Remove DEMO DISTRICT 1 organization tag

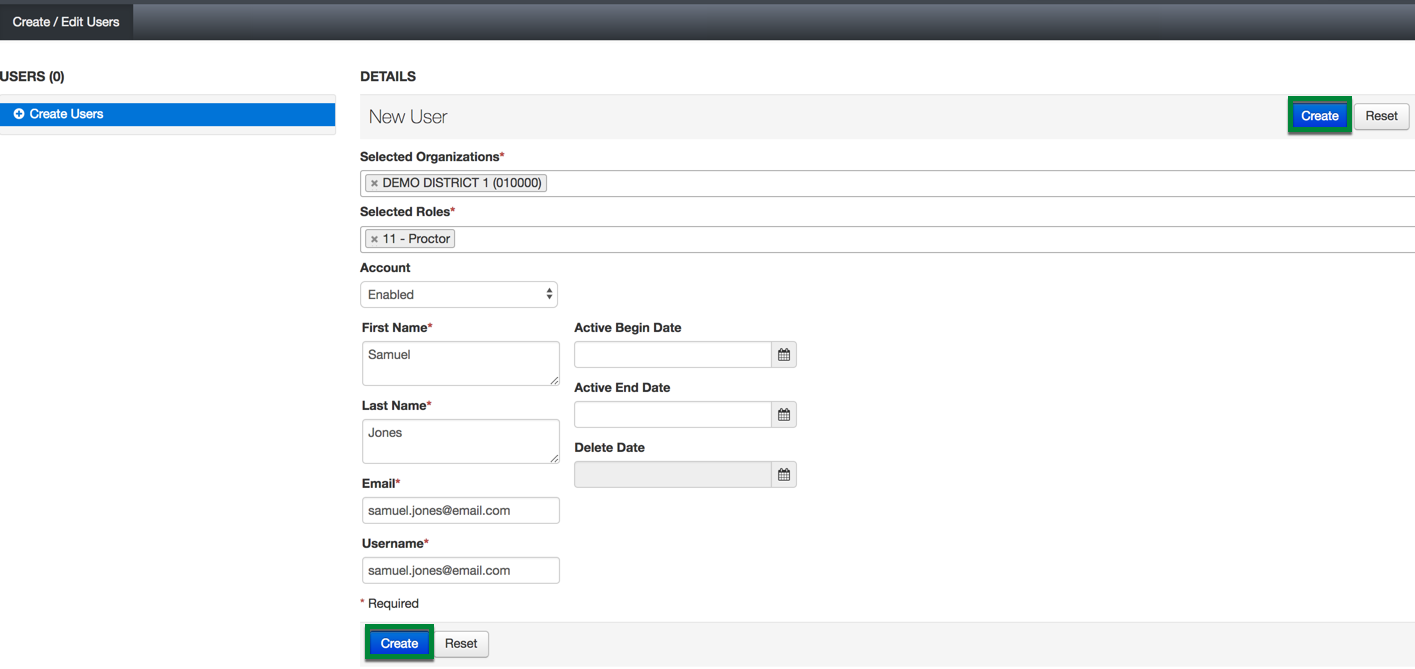click(x=374, y=184)
